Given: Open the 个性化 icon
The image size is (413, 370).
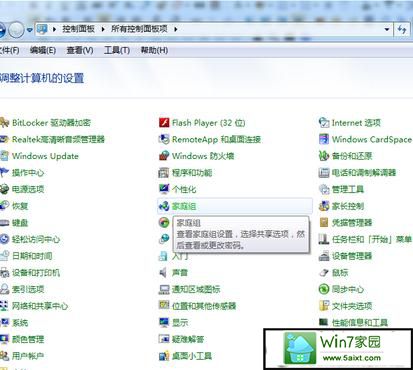Looking at the screenshot, I should (164, 189).
